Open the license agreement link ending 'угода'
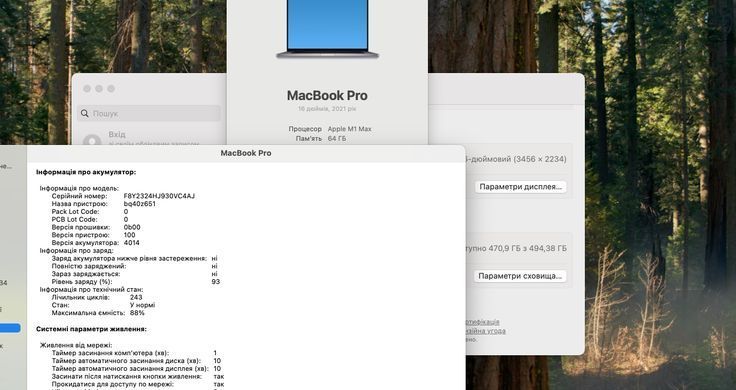Viewport: 736px width, 390px height. coord(486,330)
